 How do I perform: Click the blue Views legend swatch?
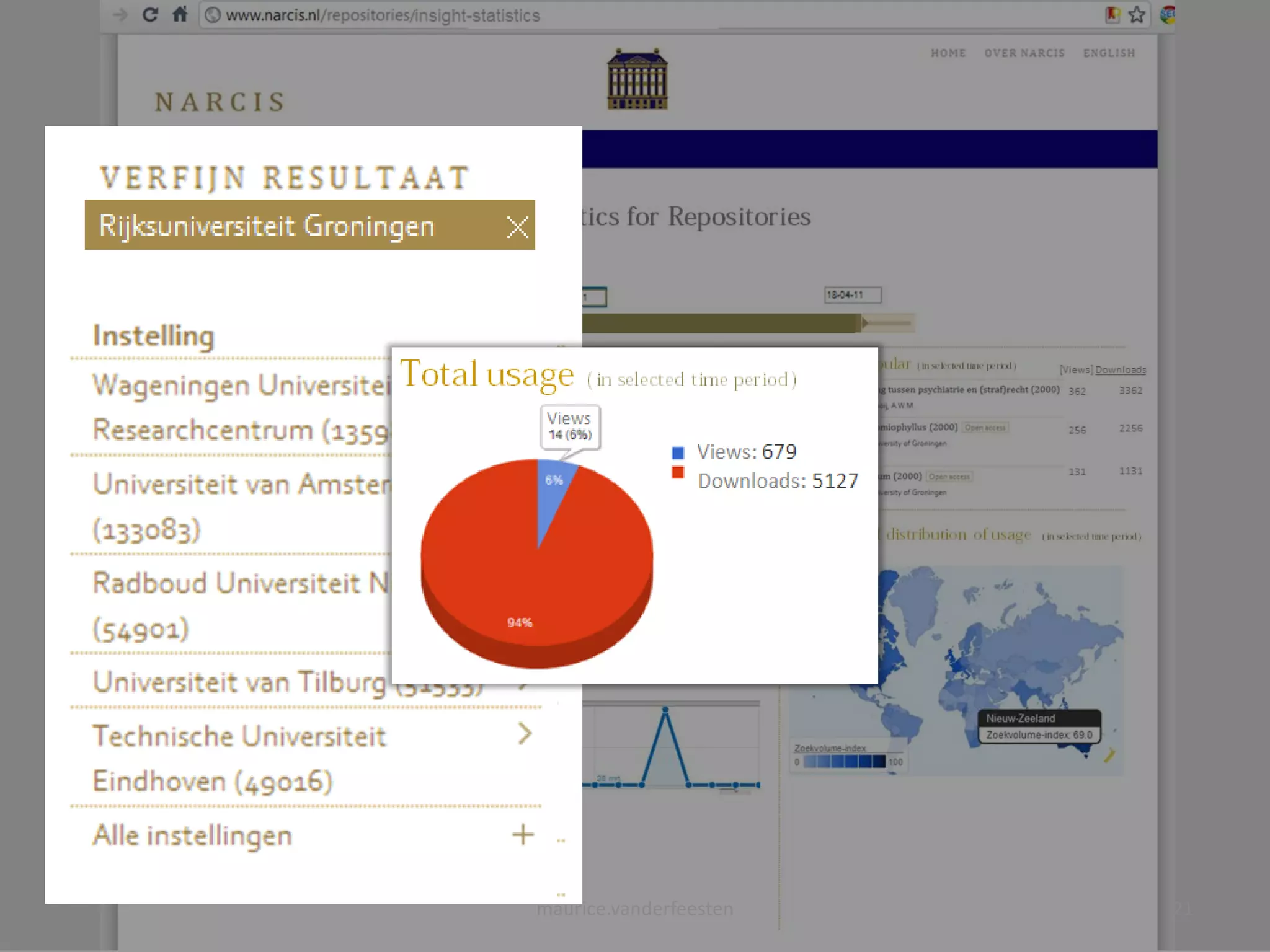(678, 452)
